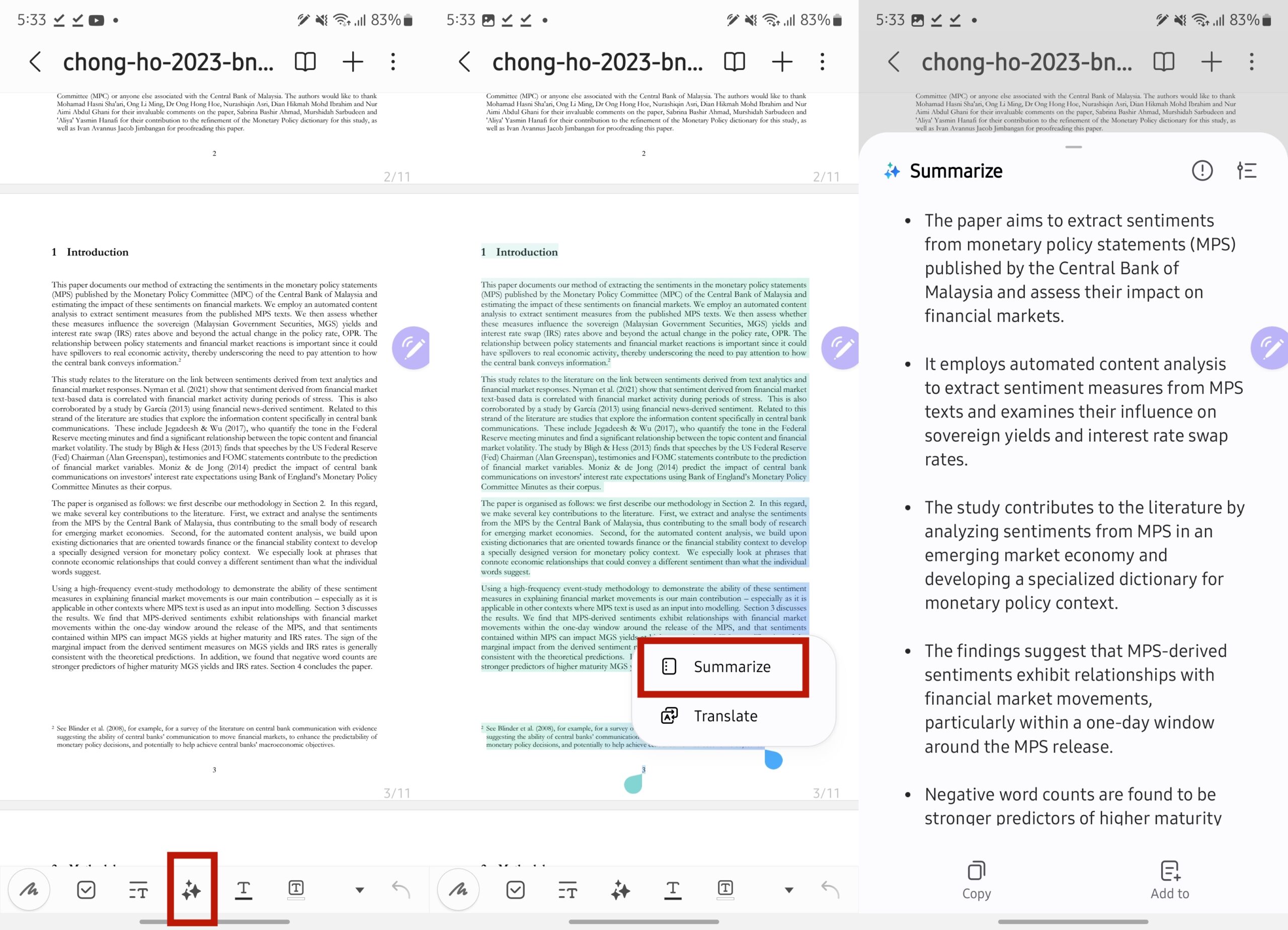
Task: Select underlined T text tool in middle screen
Action: point(673,890)
